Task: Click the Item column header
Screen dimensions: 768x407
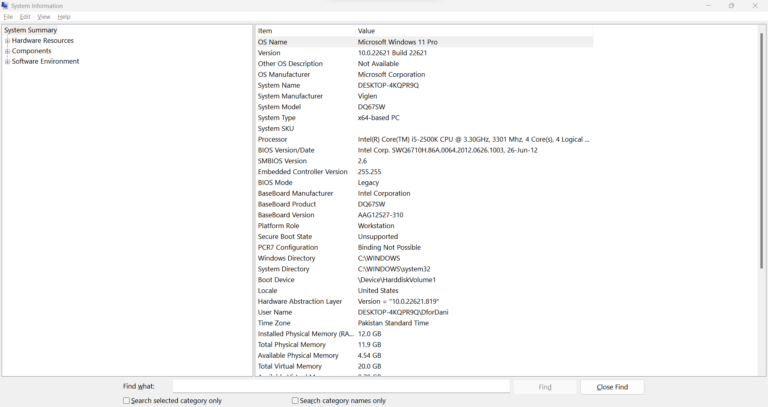Action: (x=305, y=31)
